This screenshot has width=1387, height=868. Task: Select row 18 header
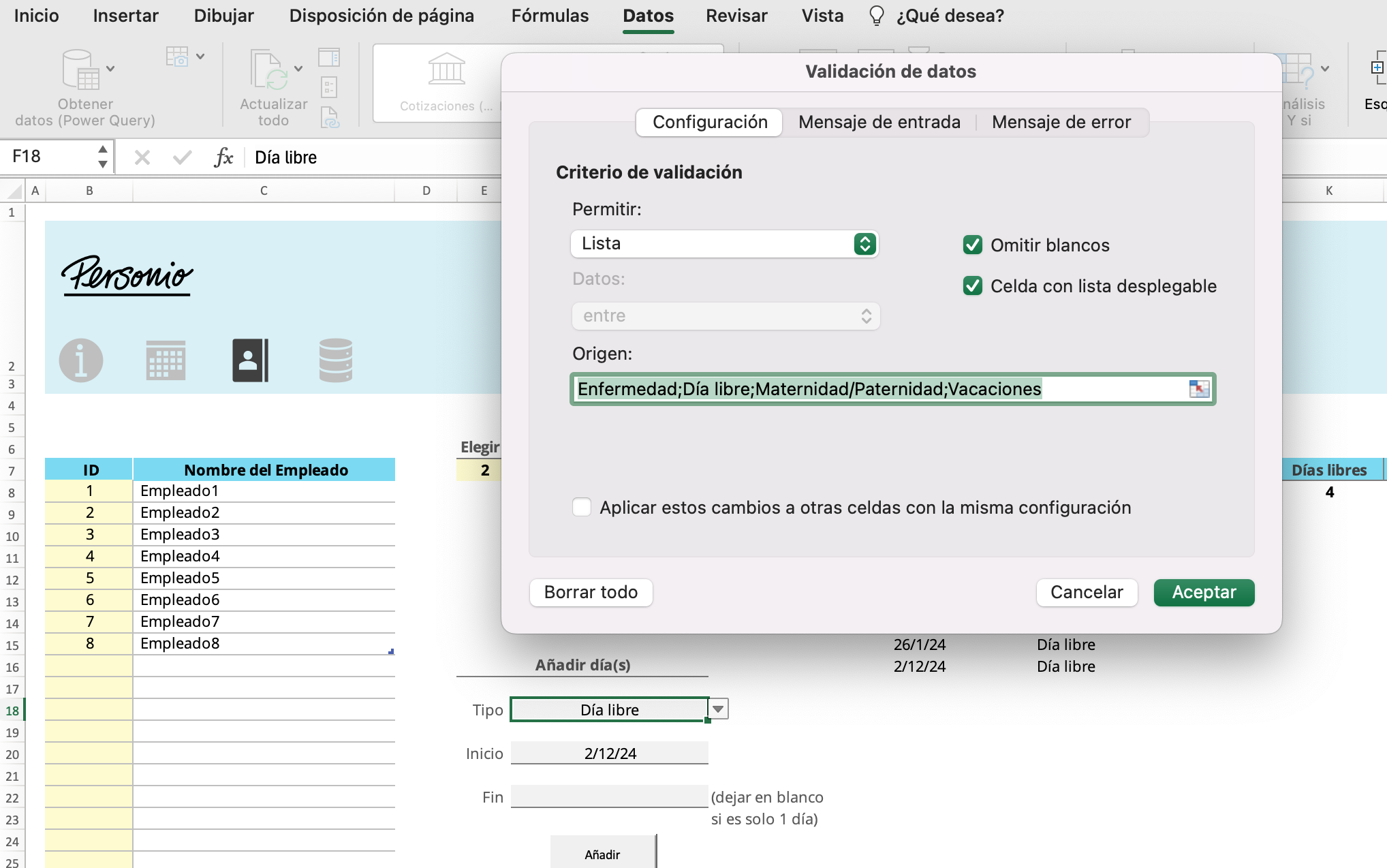pyautogui.click(x=12, y=711)
